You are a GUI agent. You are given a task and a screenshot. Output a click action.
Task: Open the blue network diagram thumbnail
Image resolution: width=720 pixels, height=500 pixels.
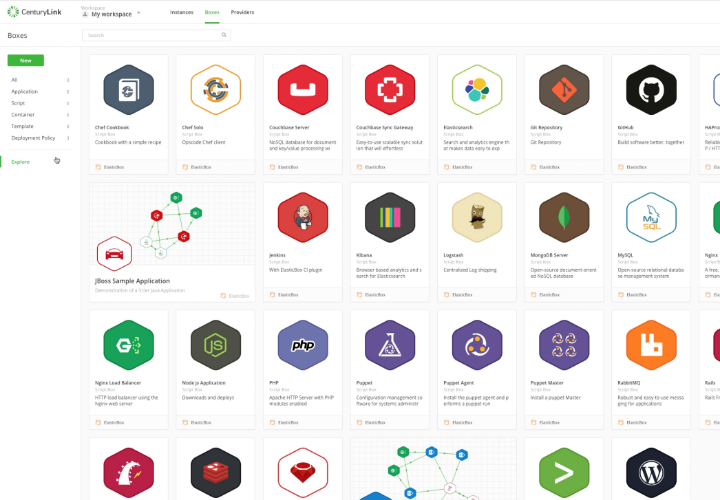[433, 469]
